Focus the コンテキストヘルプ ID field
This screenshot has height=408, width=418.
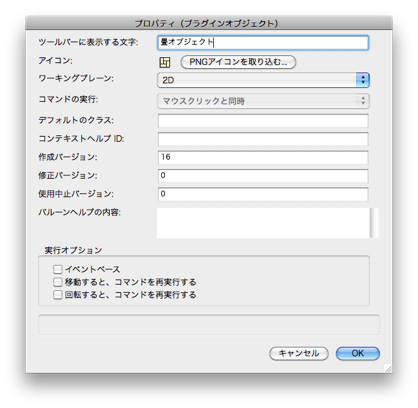pyautogui.click(x=263, y=139)
